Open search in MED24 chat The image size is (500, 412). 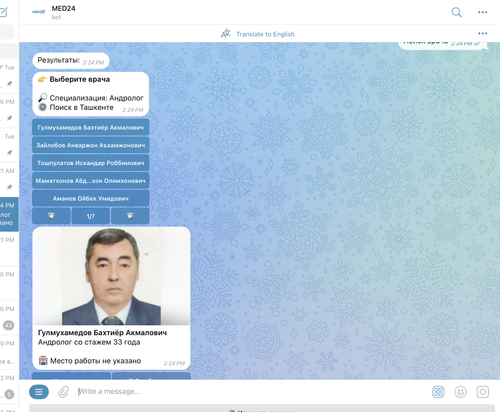[x=456, y=12]
